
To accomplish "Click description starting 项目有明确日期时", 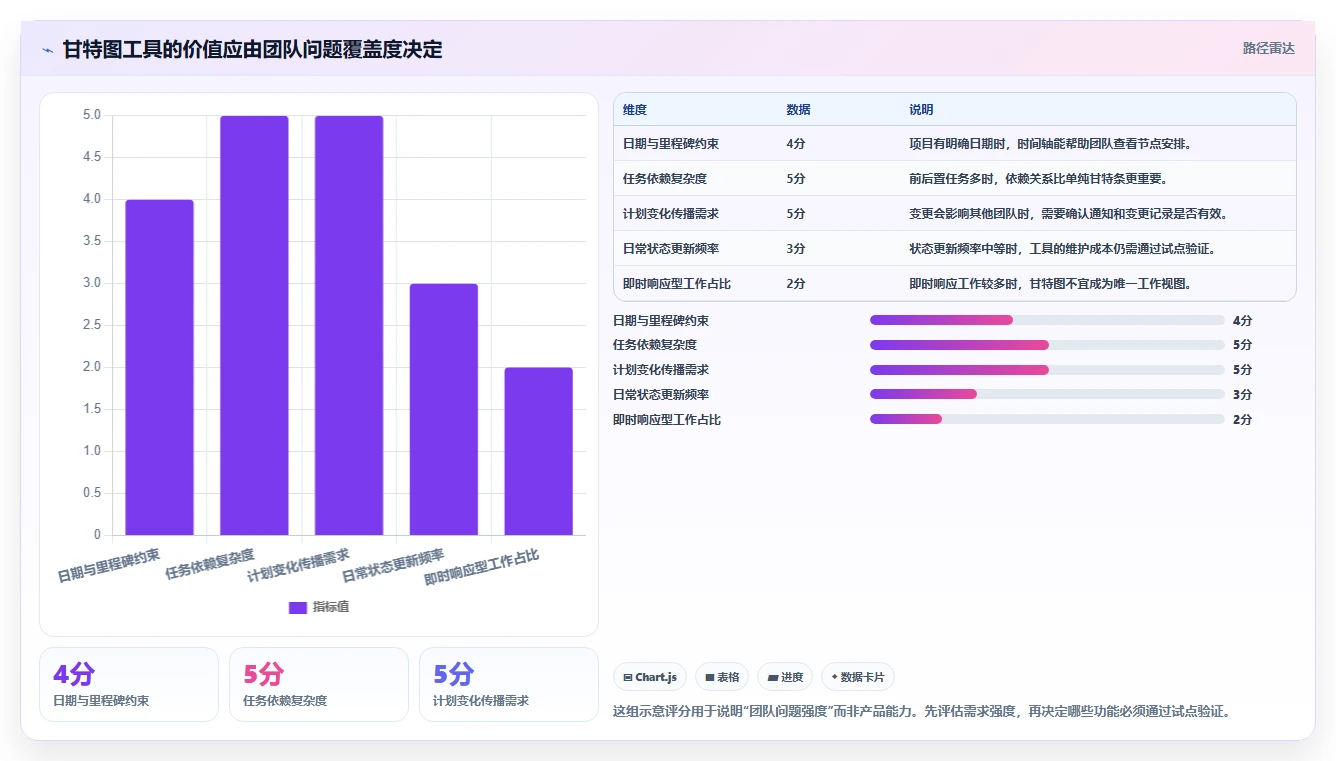I will click(x=1050, y=144).
